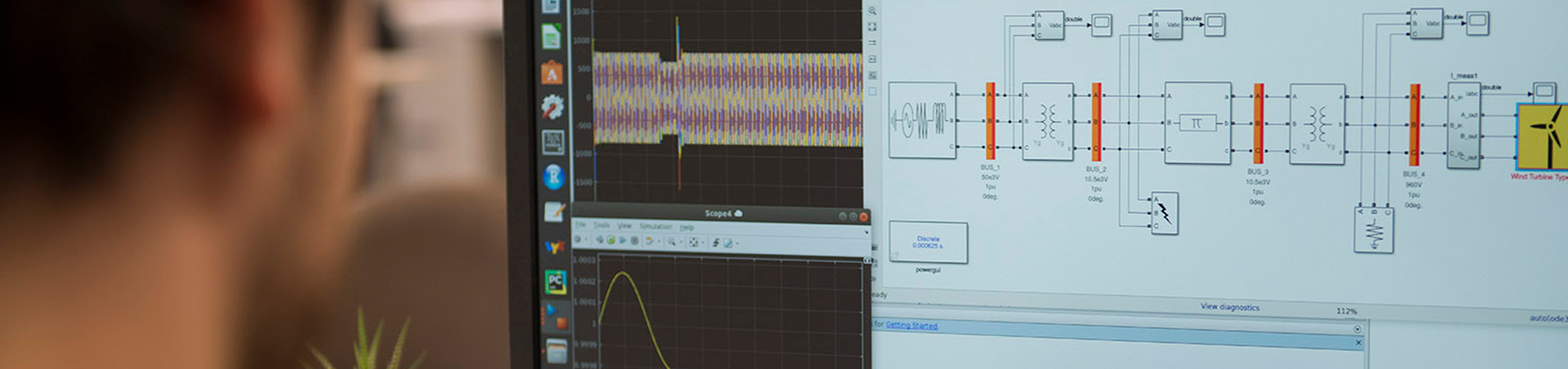Click Scale Axes icon in Scope4 toolbar
Viewport: 1568px width, 369px height.
point(694,242)
